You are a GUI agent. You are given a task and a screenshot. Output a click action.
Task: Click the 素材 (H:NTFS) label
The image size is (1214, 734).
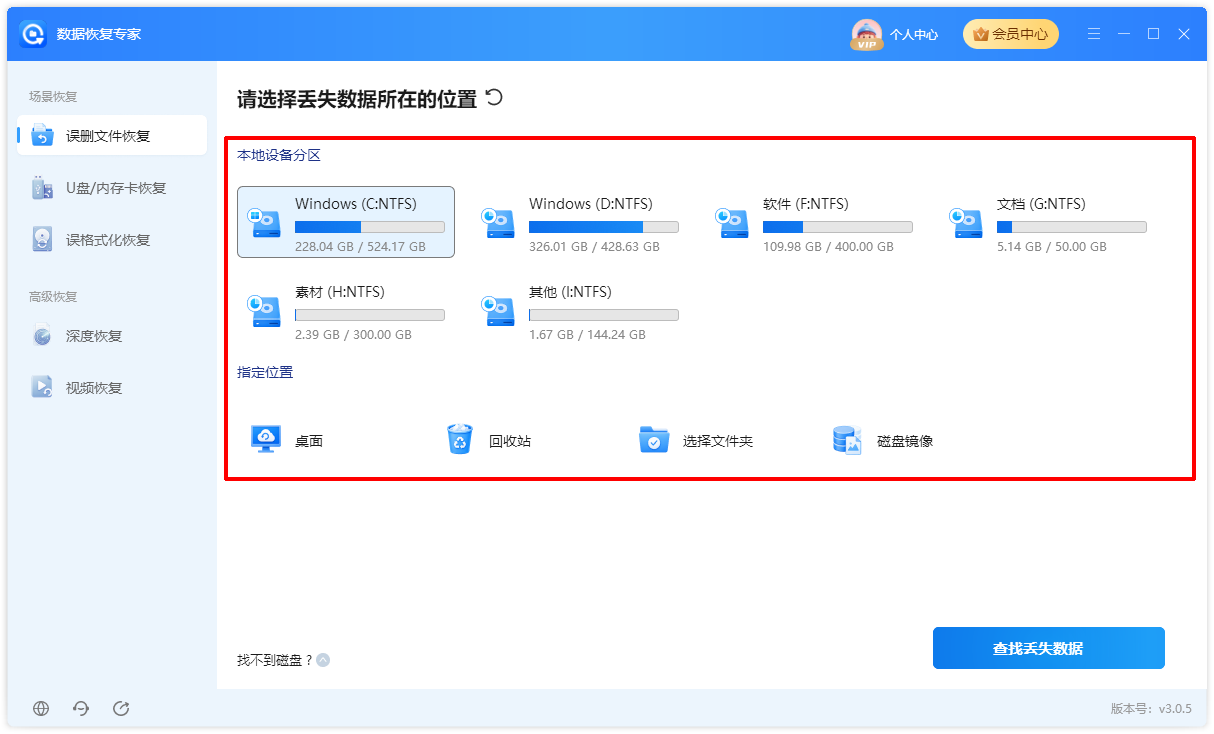pos(339,292)
